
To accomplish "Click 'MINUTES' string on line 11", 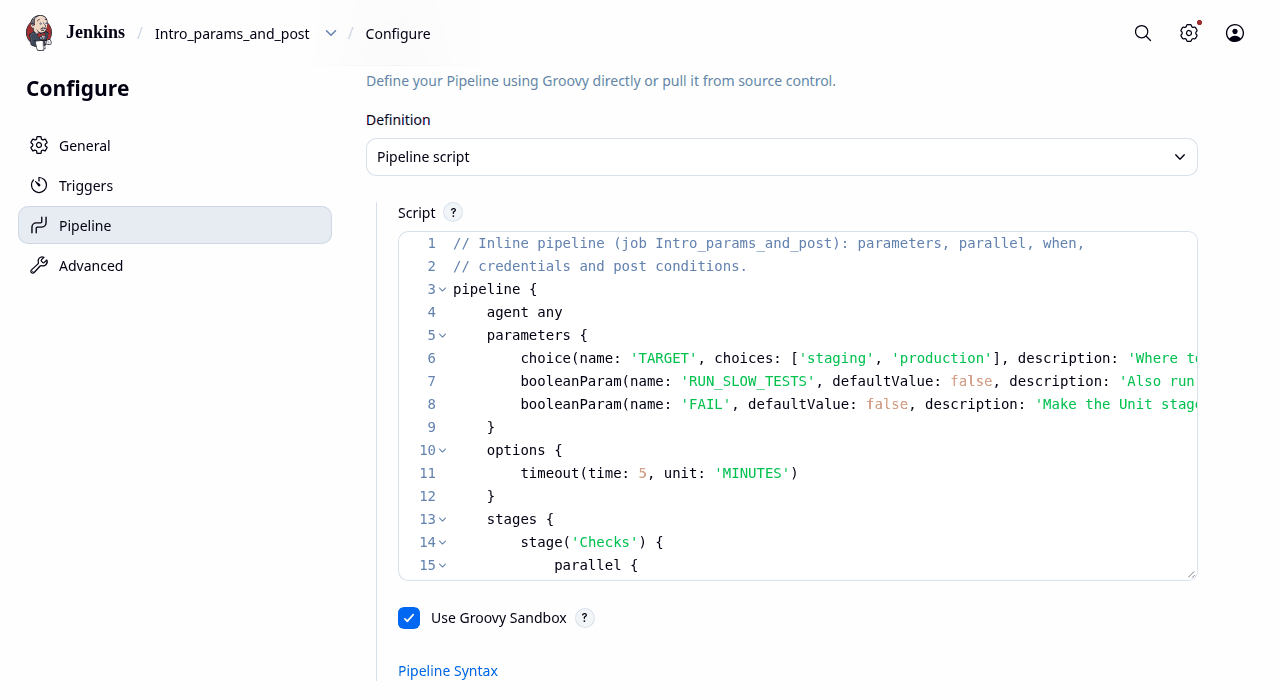I will point(752,473).
